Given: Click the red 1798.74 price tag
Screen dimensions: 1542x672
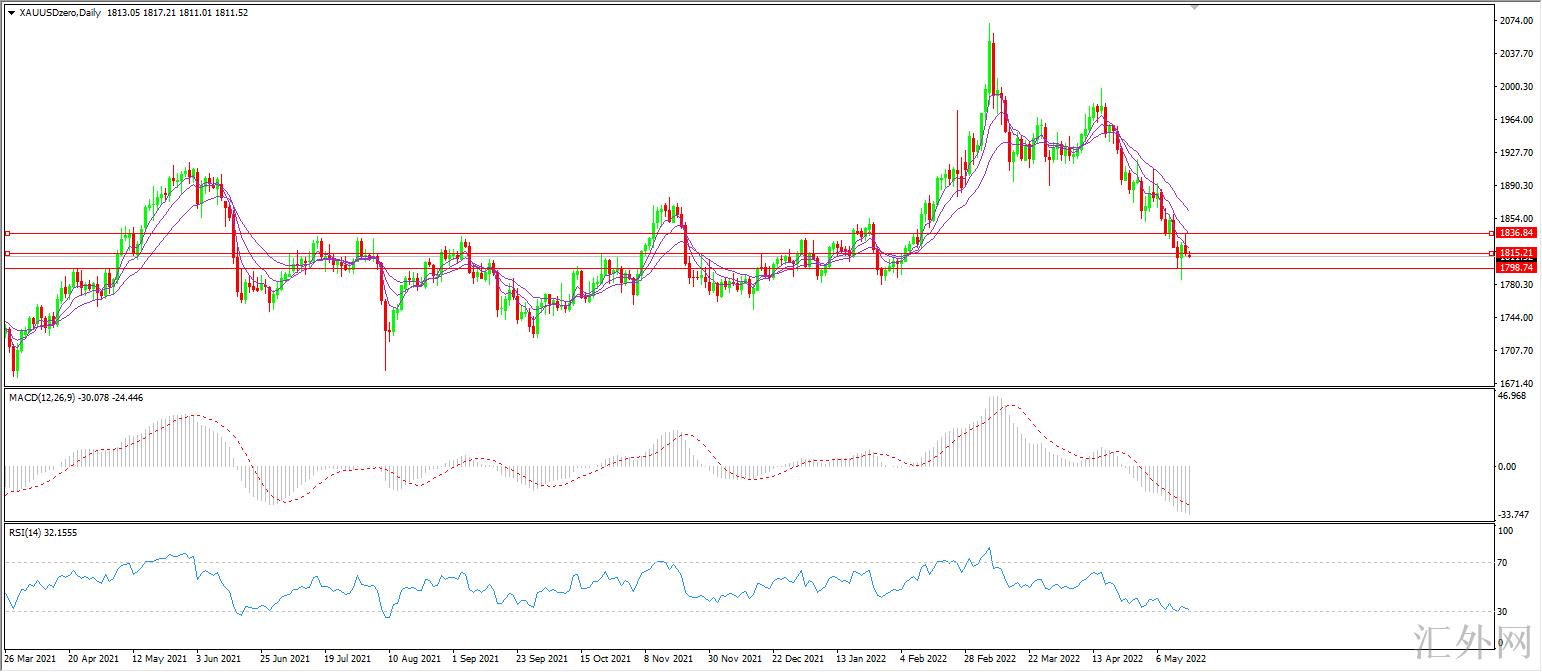Looking at the screenshot, I should pyautogui.click(x=1516, y=268).
